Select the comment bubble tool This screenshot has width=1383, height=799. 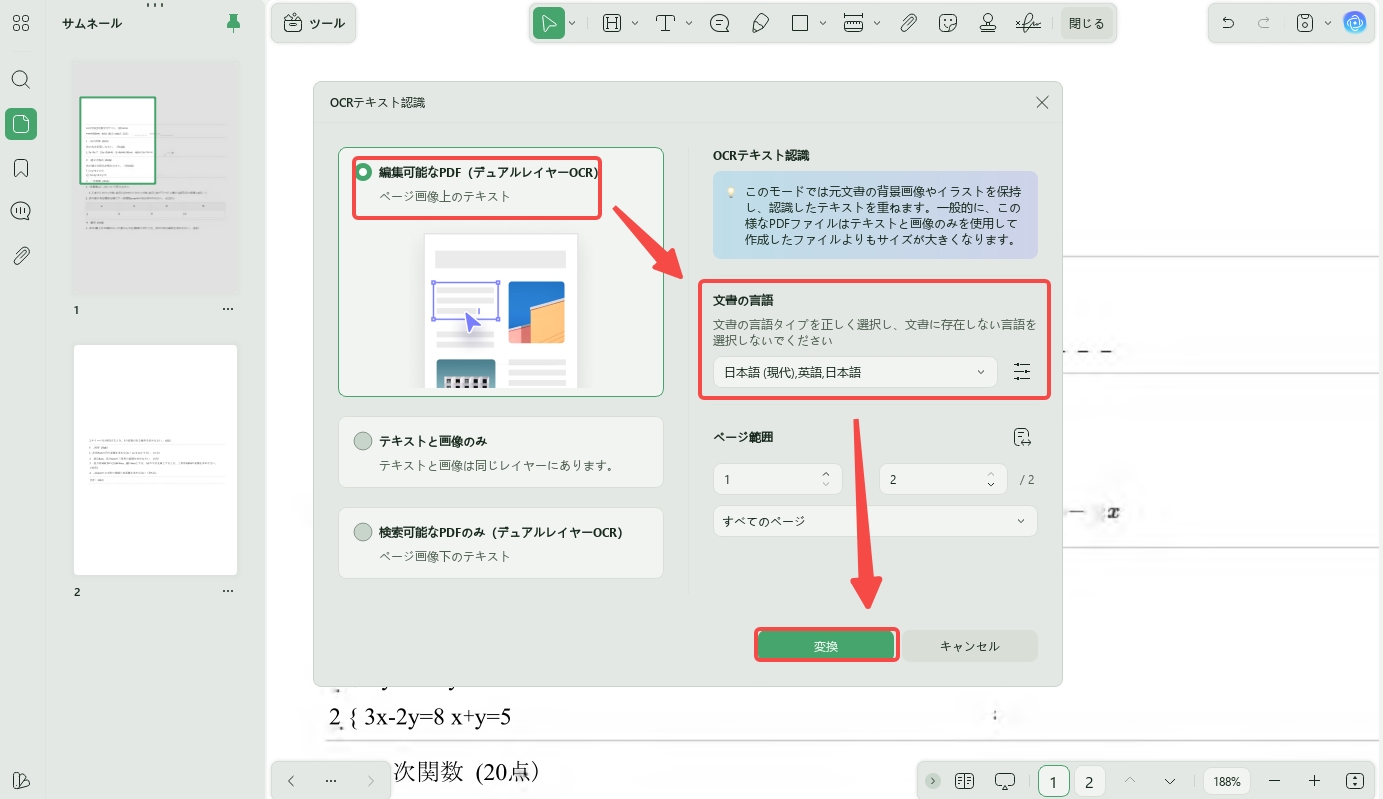[719, 23]
